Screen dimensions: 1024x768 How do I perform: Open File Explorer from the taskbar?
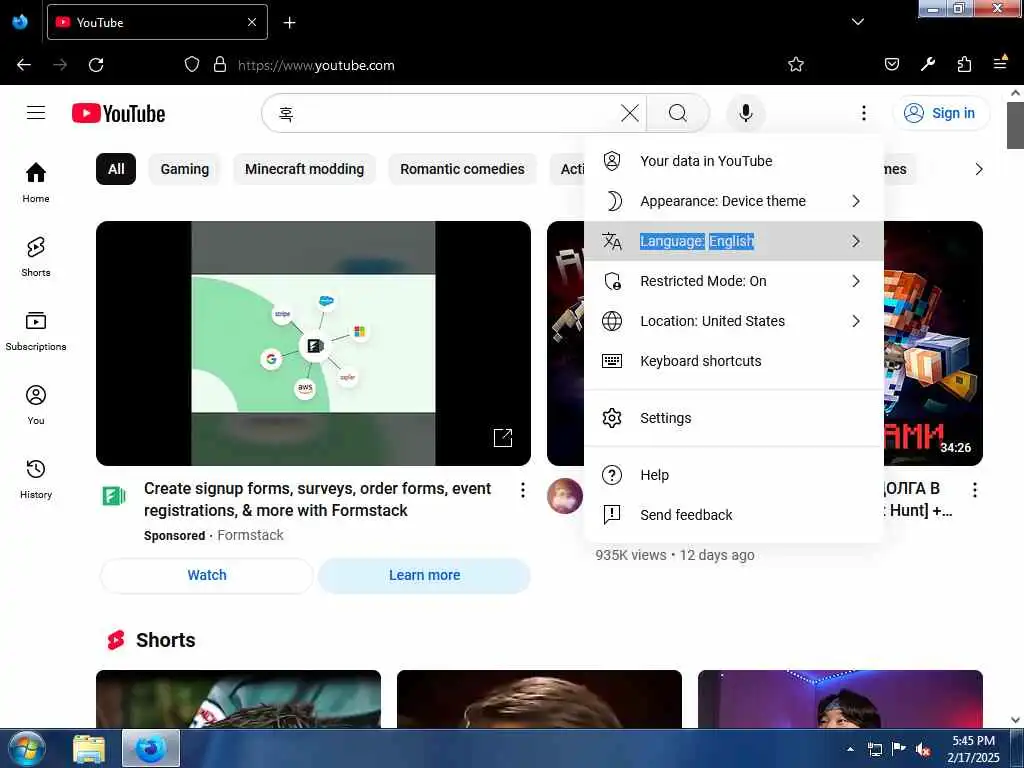89,749
